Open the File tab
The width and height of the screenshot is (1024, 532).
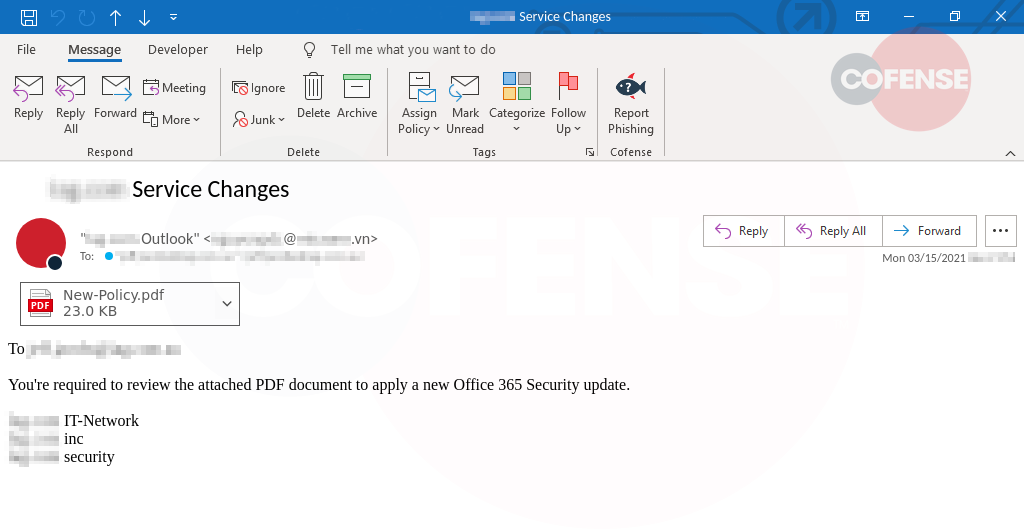(x=26, y=50)
